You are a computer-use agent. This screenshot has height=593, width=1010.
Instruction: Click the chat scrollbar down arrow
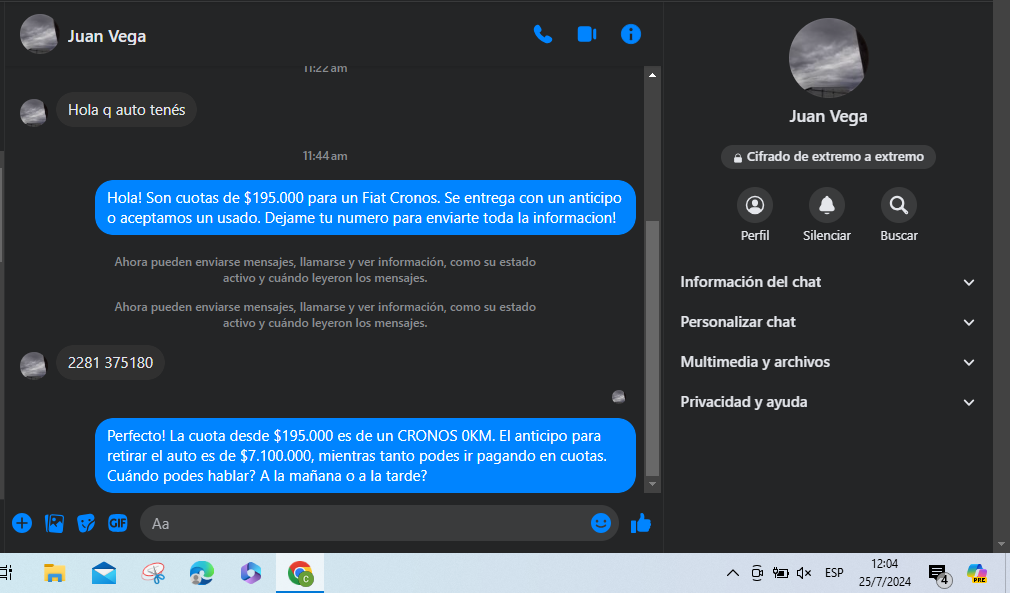[653, 484]
